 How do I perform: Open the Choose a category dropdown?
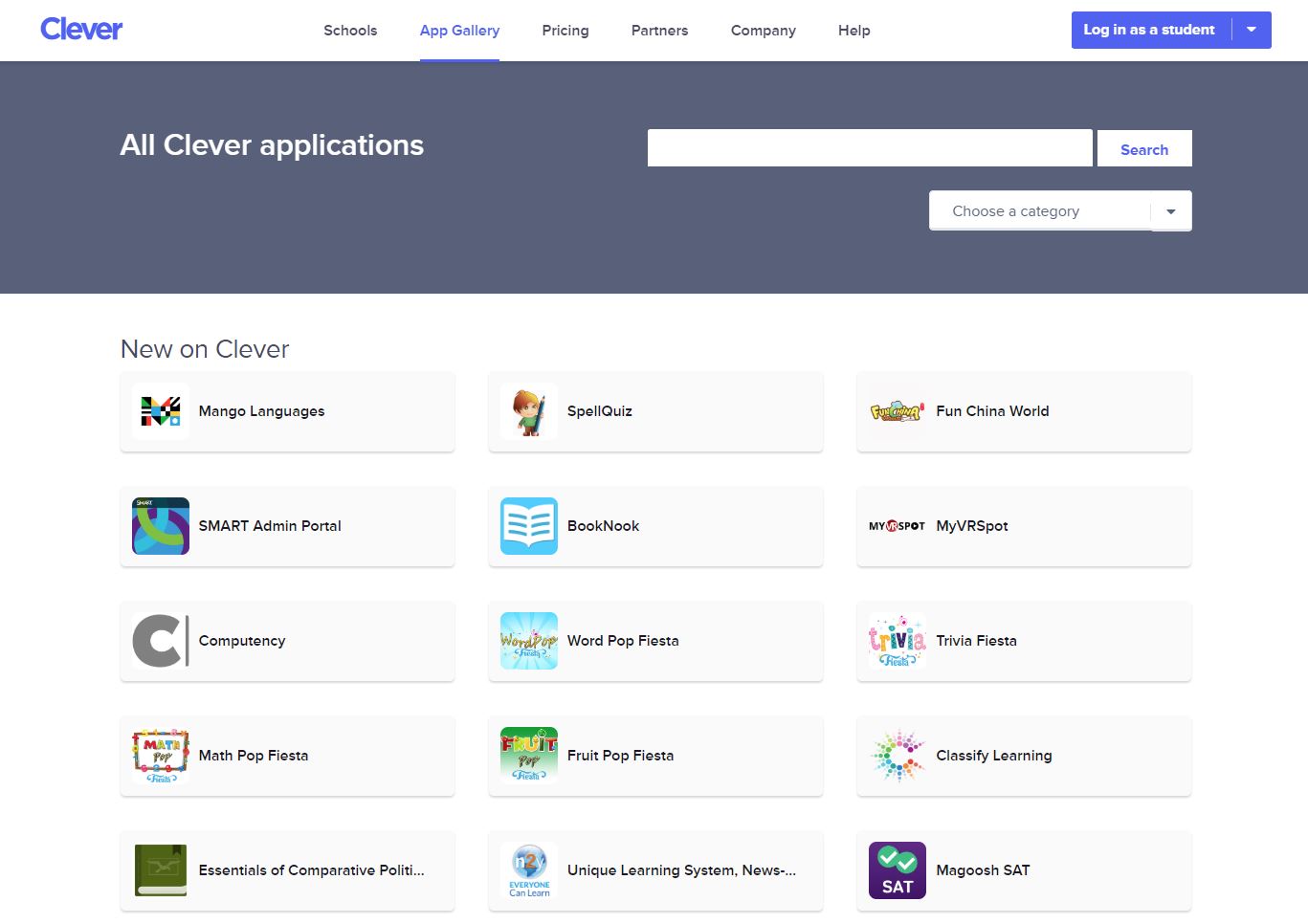[1060, 210]
